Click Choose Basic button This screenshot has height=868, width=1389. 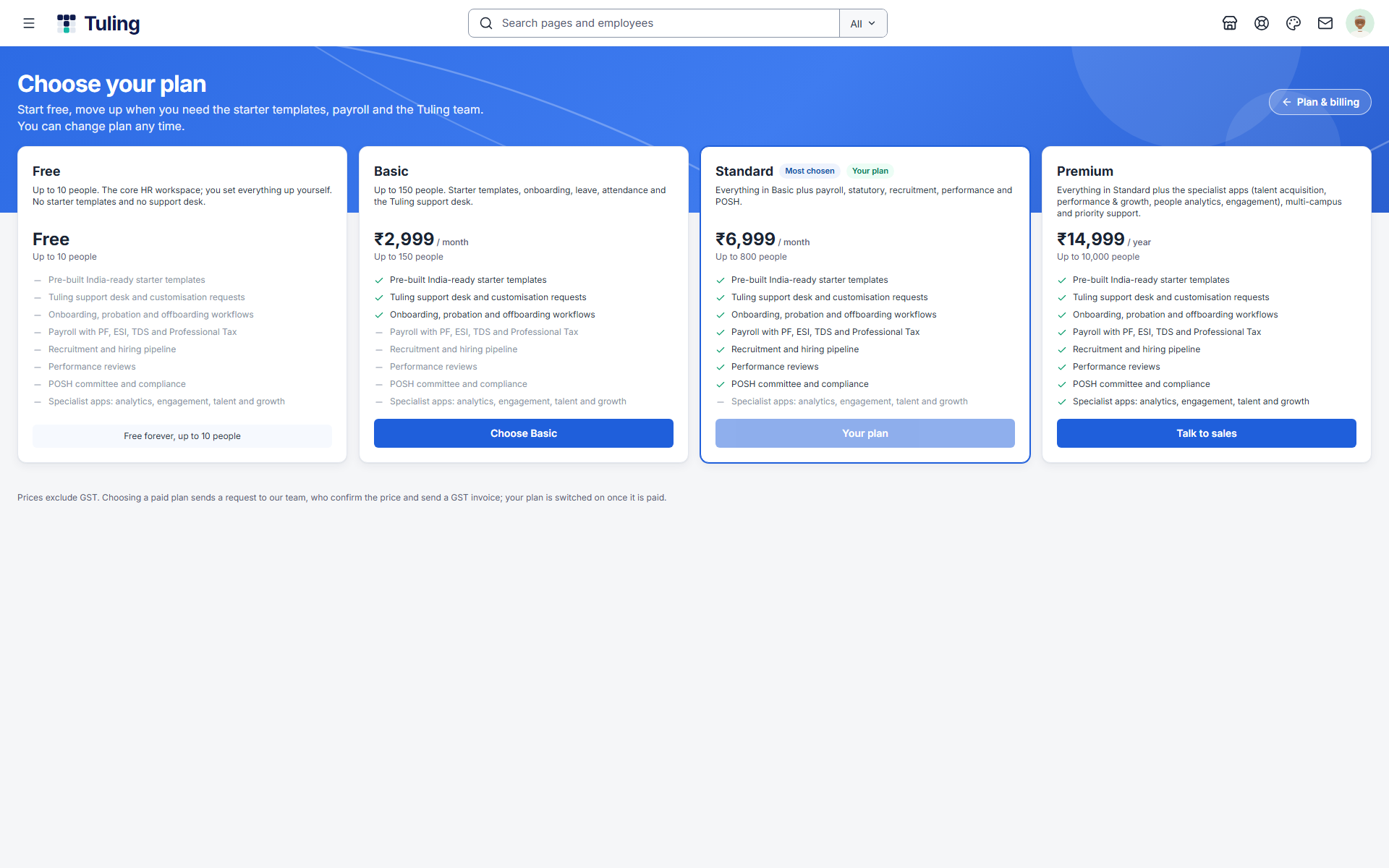click(x=524, y=433)
